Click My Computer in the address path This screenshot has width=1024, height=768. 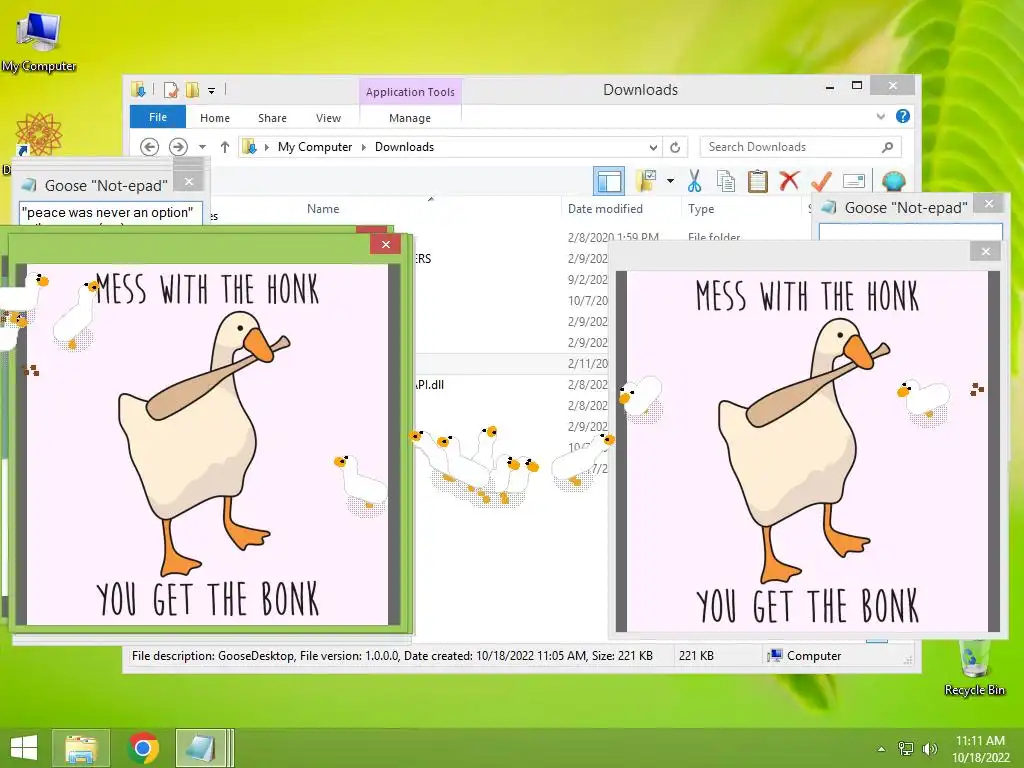click(x=315, y=147)
